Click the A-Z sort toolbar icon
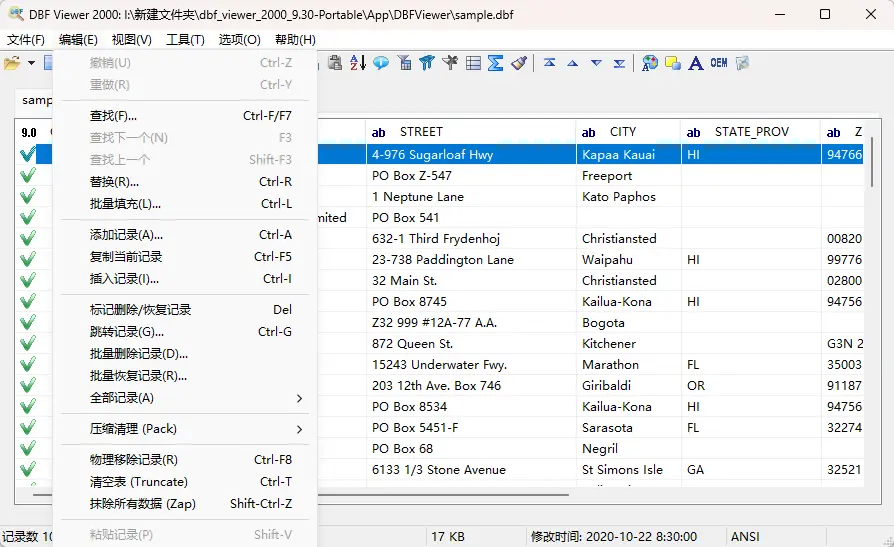The height and width of the screenshot is (547, 894). point(358,63)
